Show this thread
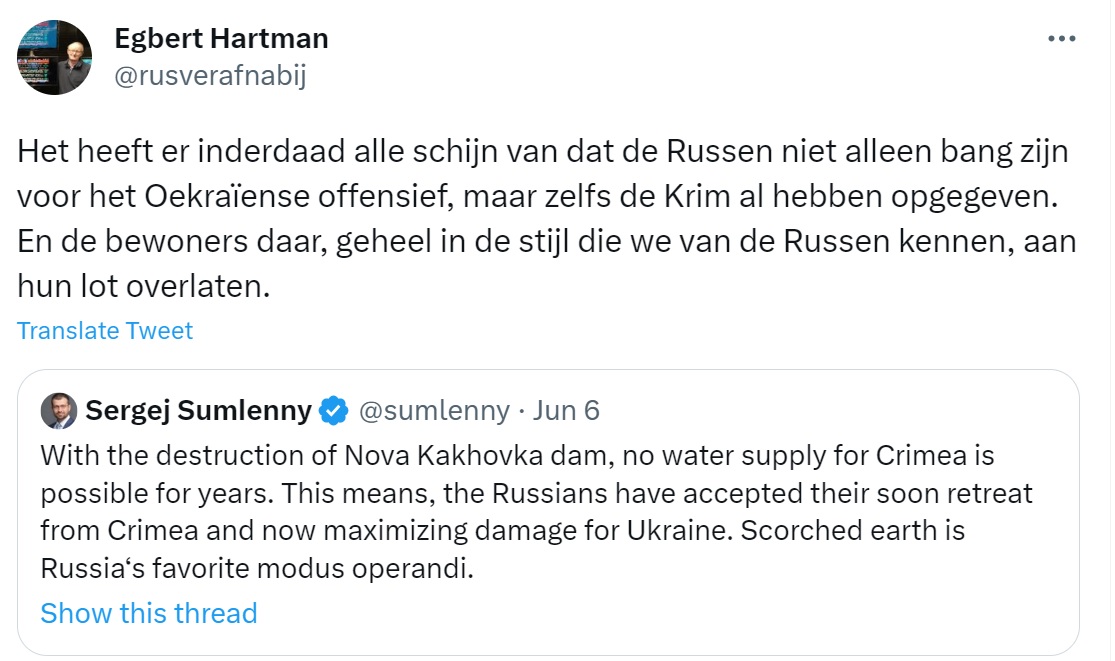Image resolution: width=1115 pixels, height=661 pixels. pos(149,613)
